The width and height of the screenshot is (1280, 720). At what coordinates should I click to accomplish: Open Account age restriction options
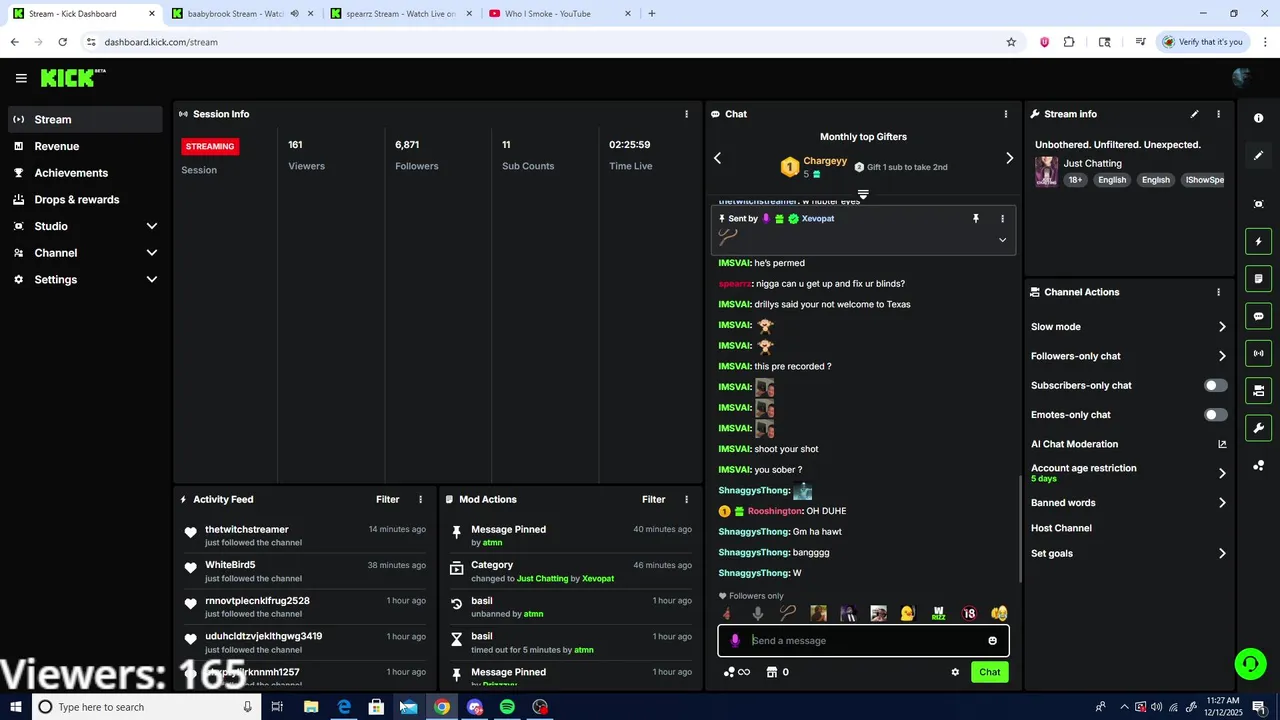(1222, 473)
